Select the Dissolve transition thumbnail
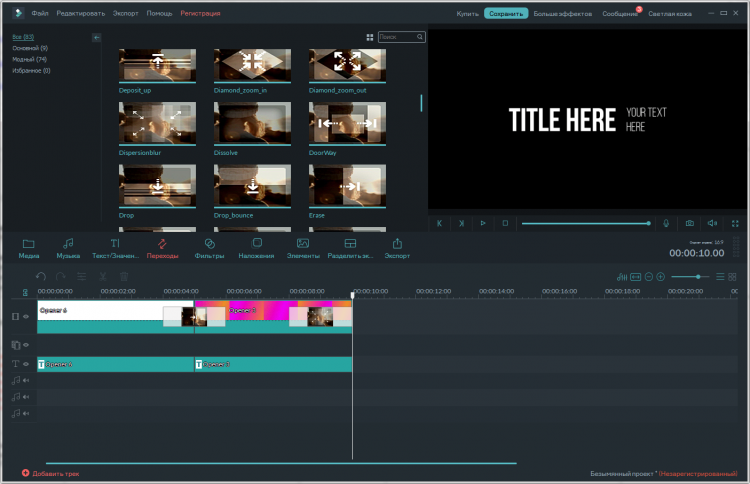Screen dimensions: 750x484 (x=252, y=123)
